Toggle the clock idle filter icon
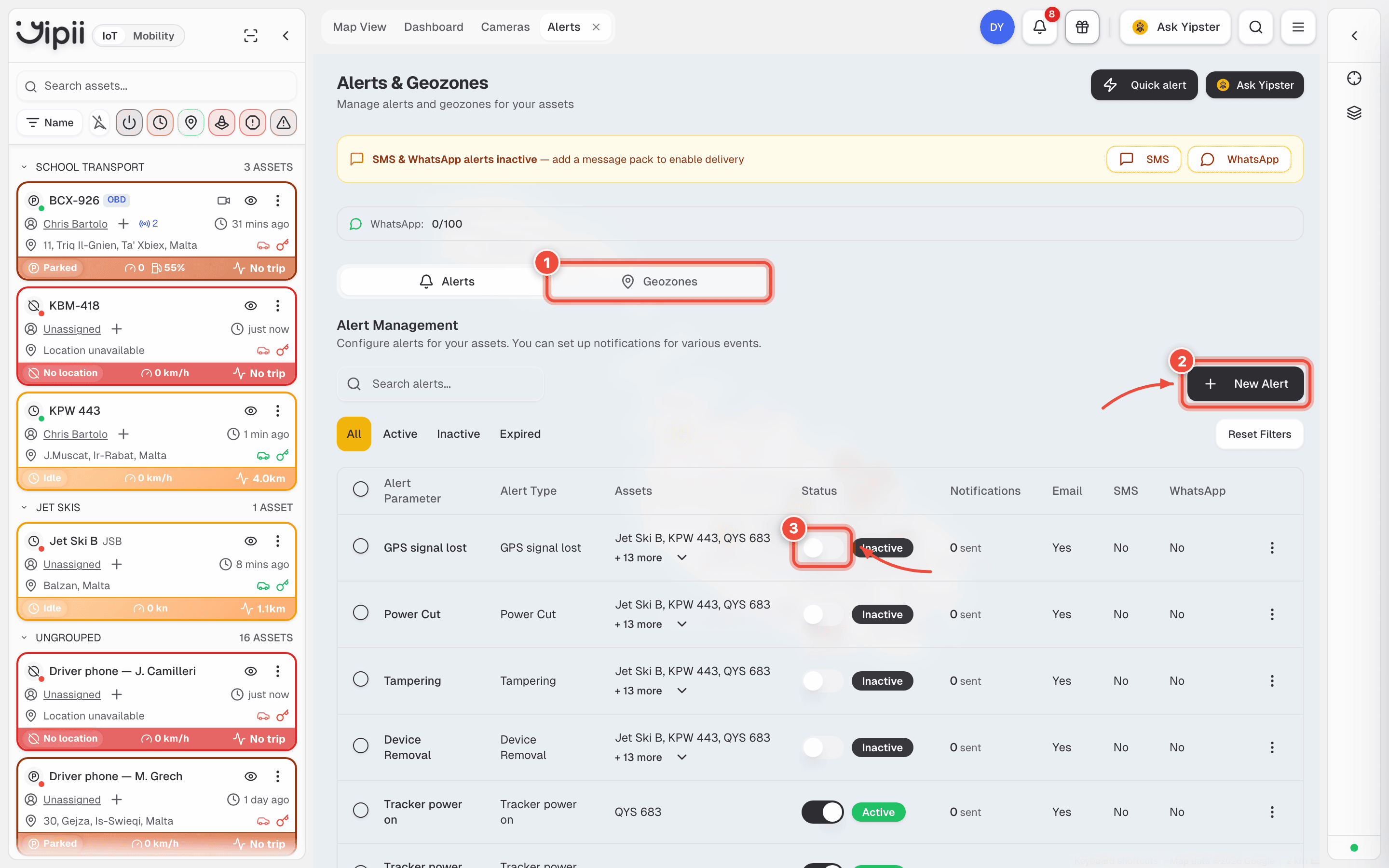Screen dimensions: 1389x868 160,122
